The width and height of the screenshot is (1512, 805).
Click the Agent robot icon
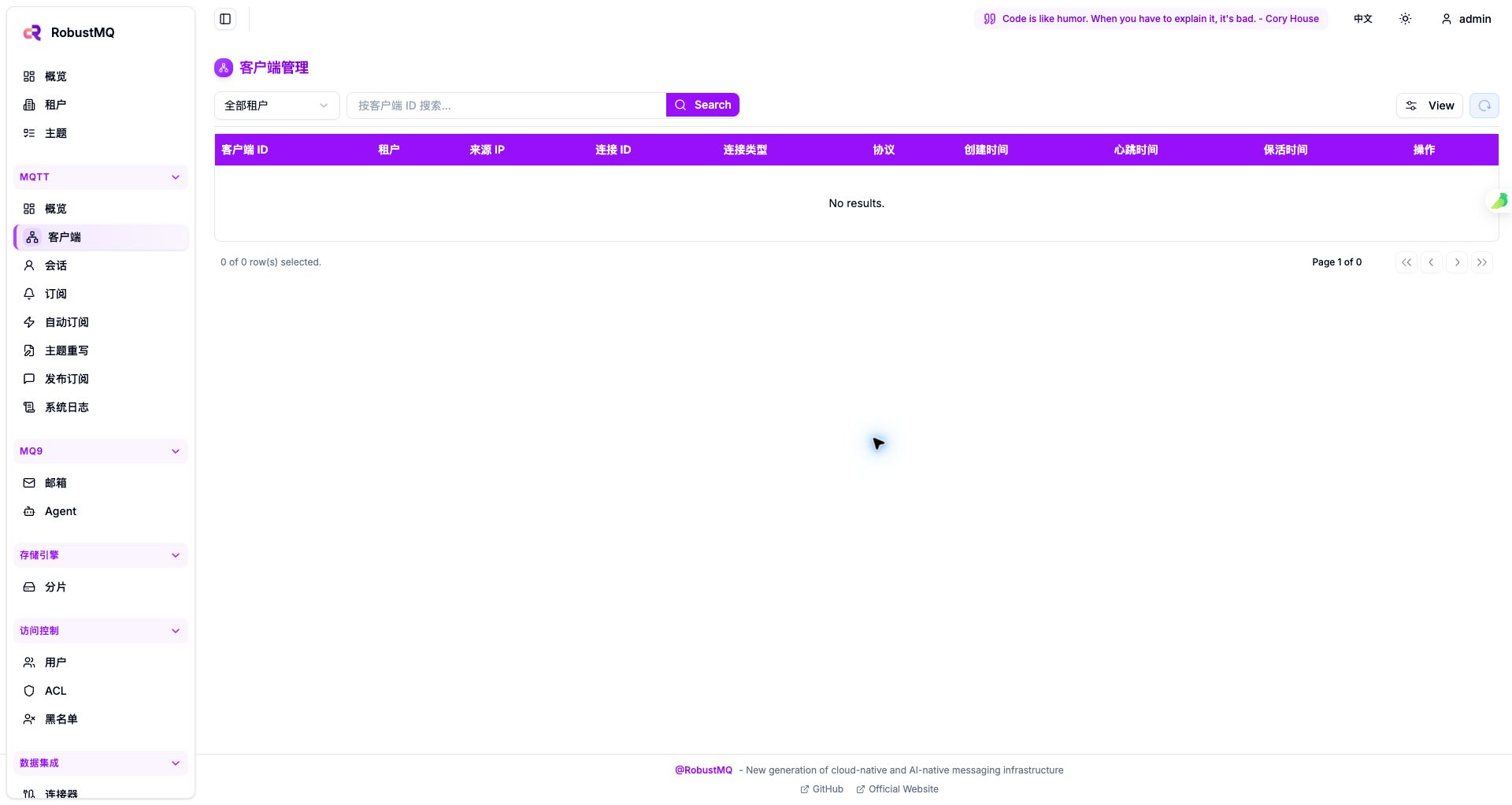[x=29, y=511]
